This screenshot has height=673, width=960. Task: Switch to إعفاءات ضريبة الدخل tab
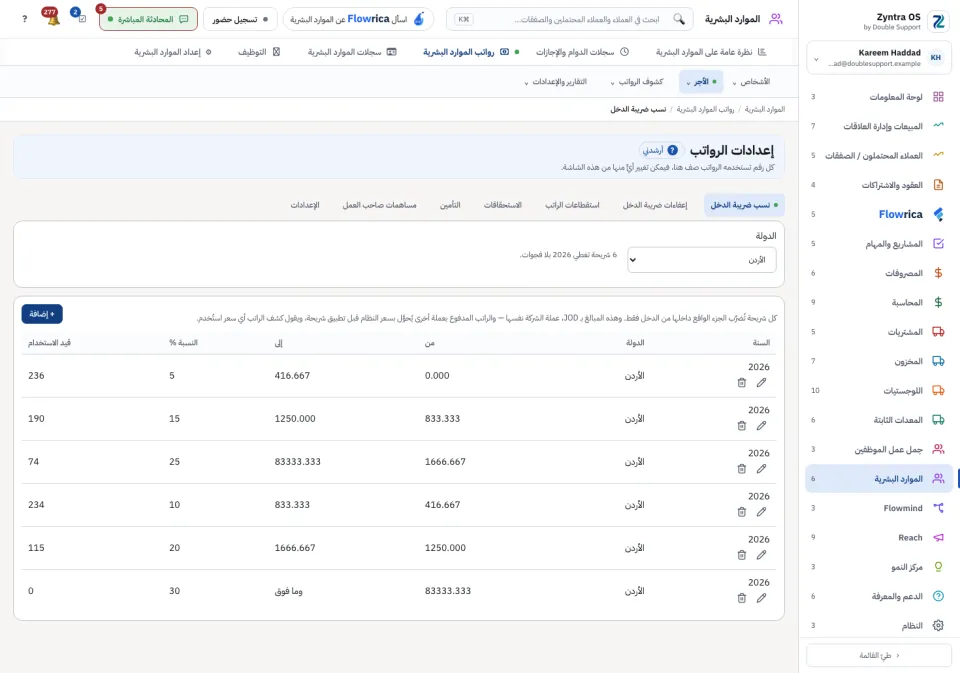click(654, 205)
